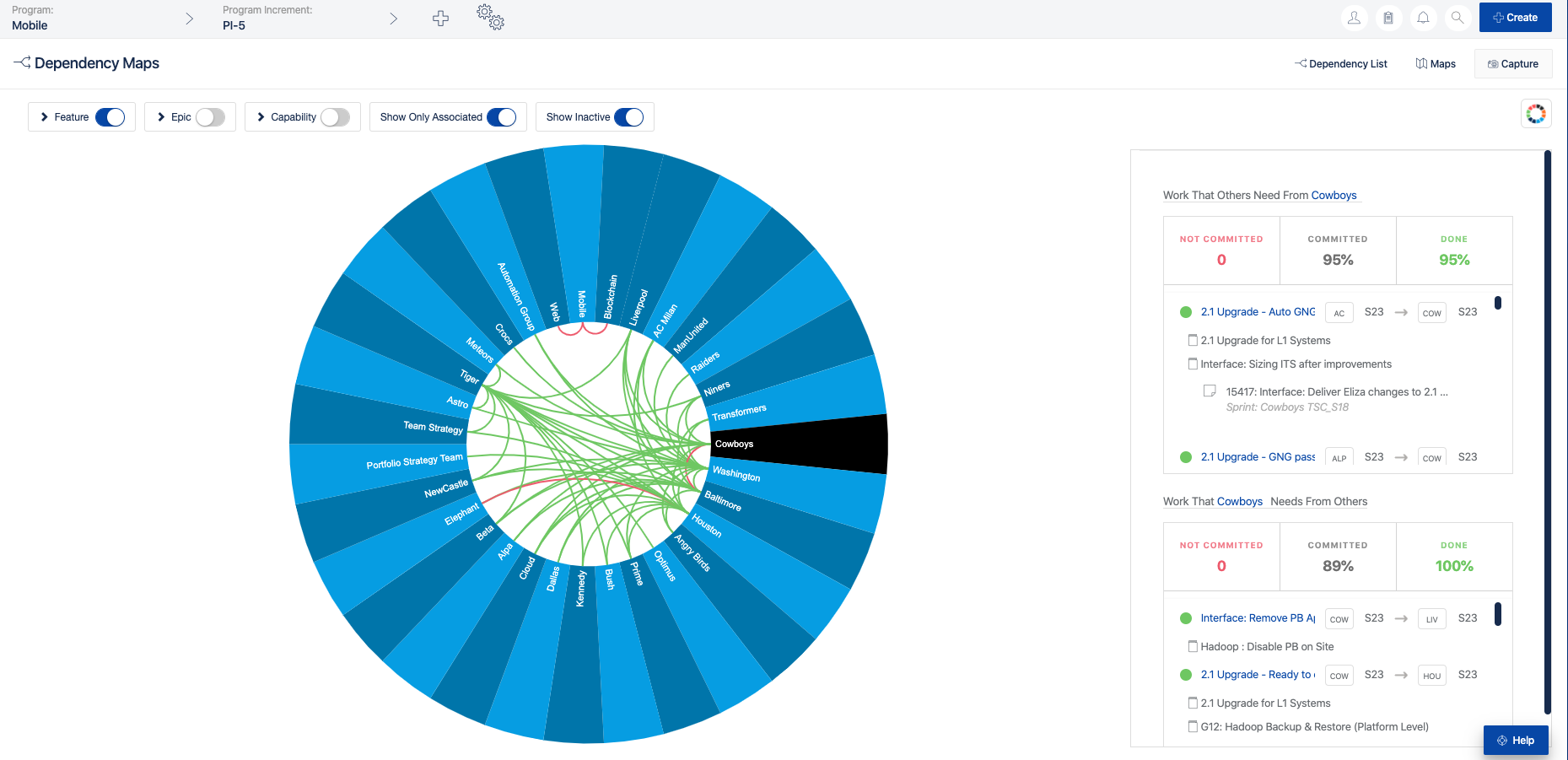Click the document icon beside G12: Hadoop Backup
Screen dimensions: 1568x760
[x=1193, y=727]
